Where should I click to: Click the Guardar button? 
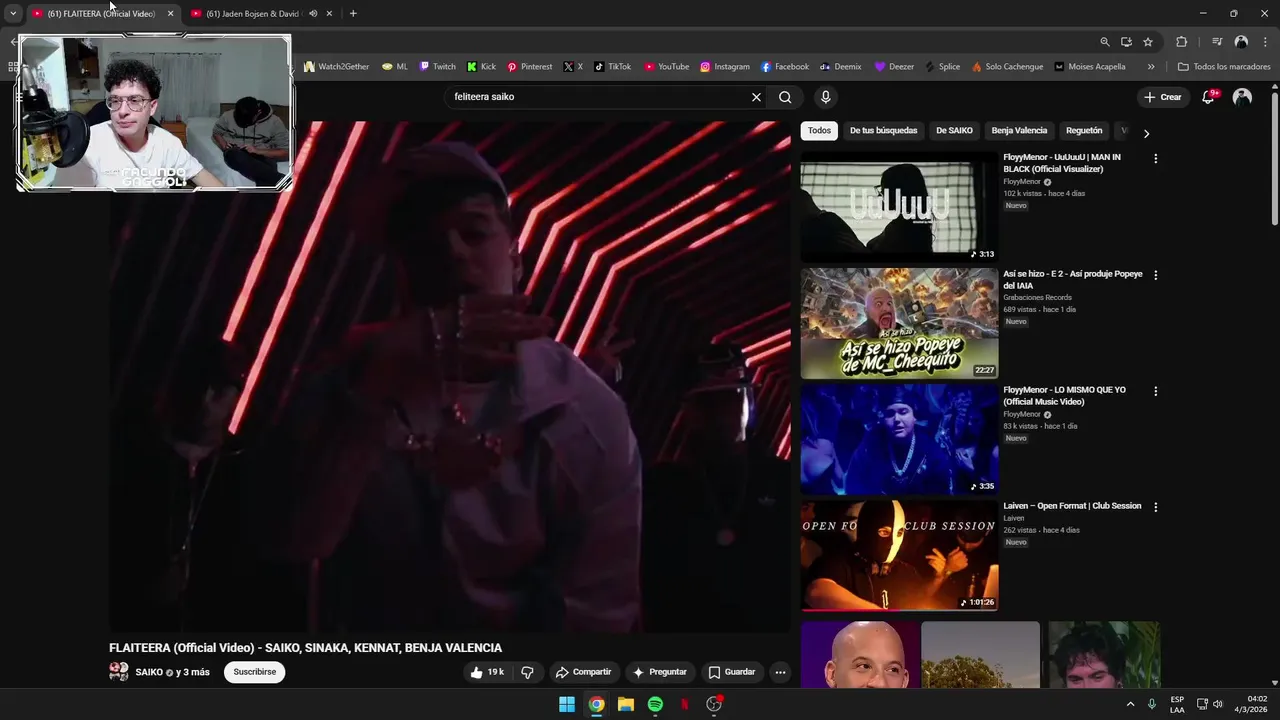coord(731,672)
